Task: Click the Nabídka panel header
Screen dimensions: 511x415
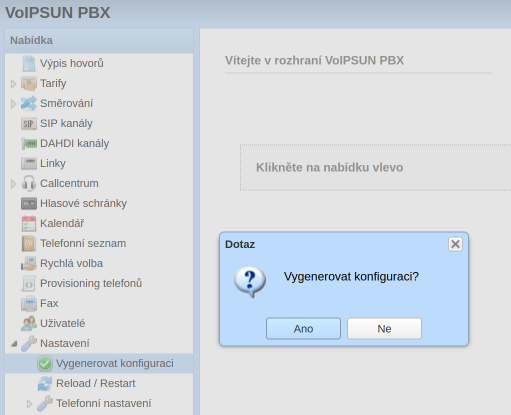Action: point(99,41)
